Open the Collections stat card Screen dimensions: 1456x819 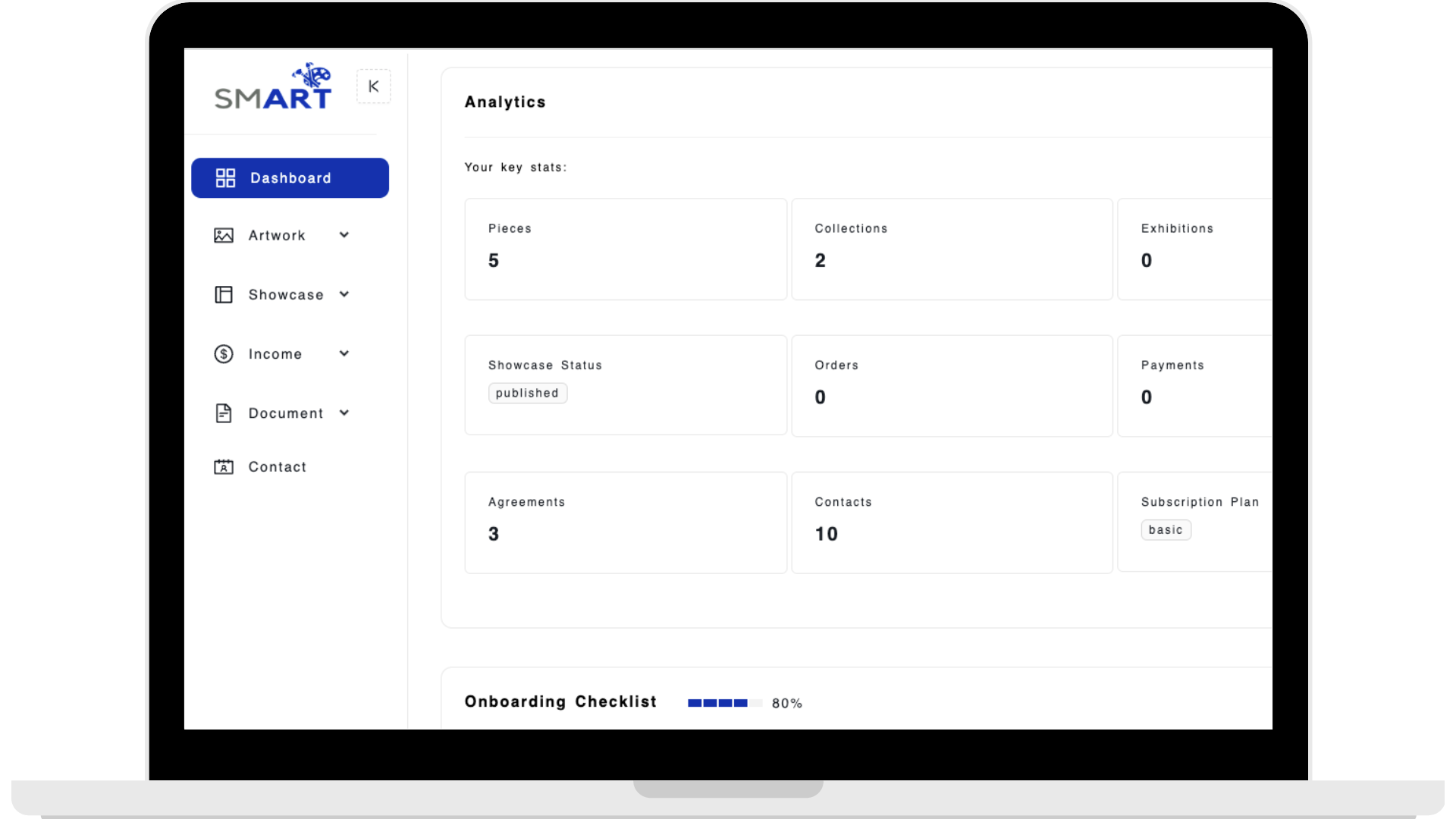click(952, 249)
